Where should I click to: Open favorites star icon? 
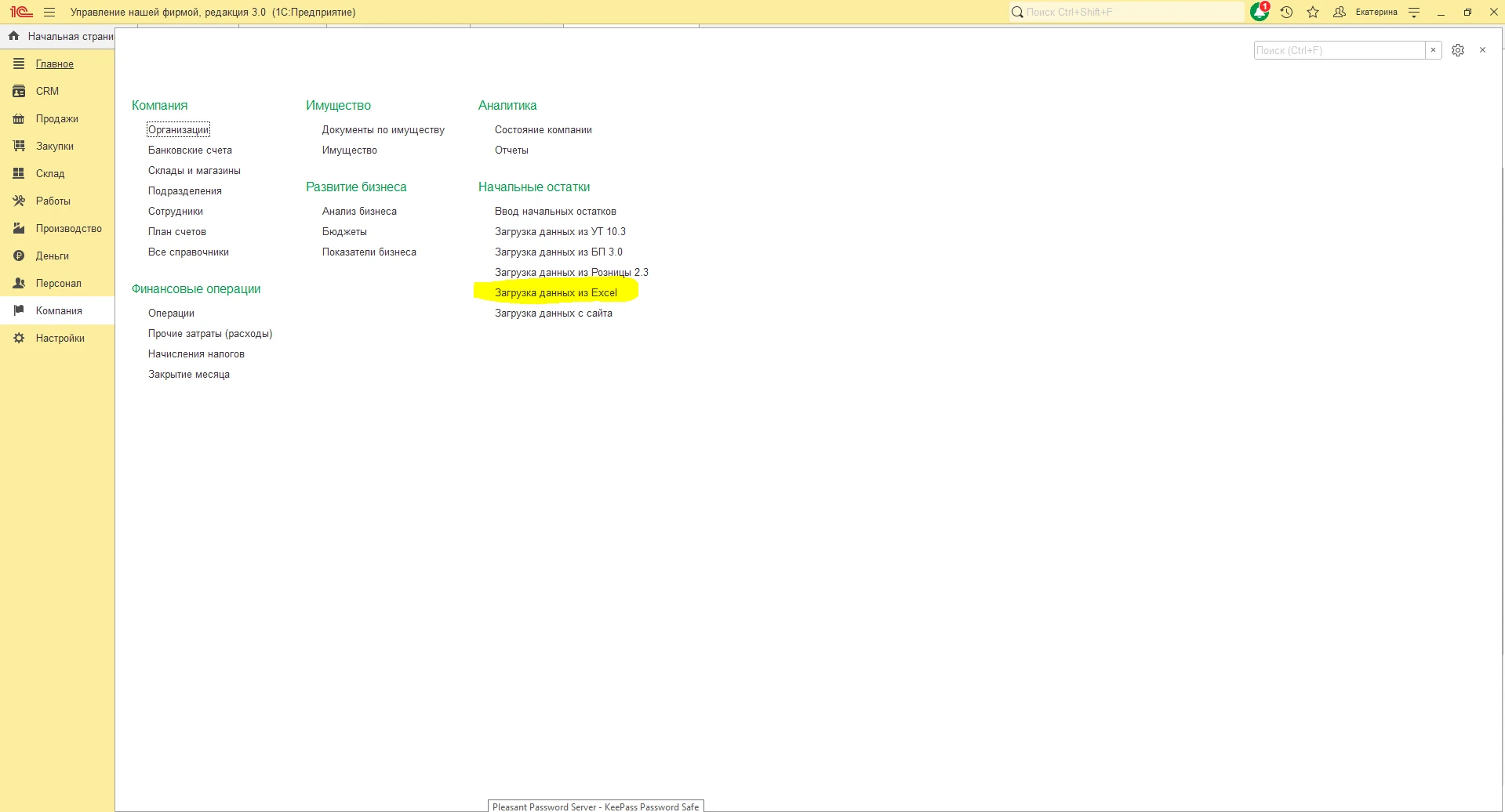[x=1313, y=12]
